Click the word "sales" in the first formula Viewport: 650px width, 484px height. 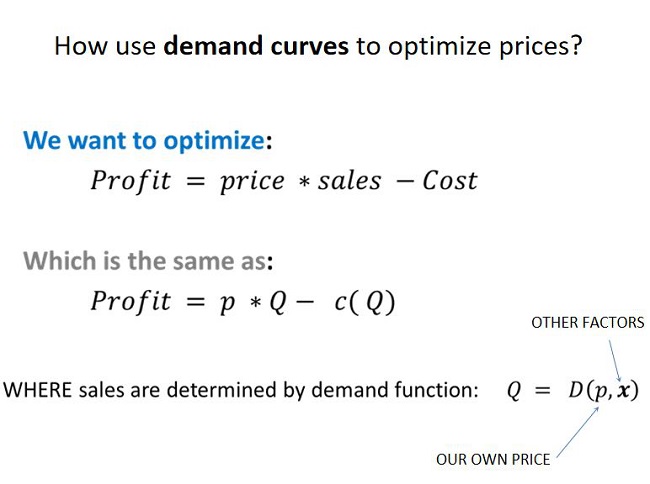(x=350, y=181)
